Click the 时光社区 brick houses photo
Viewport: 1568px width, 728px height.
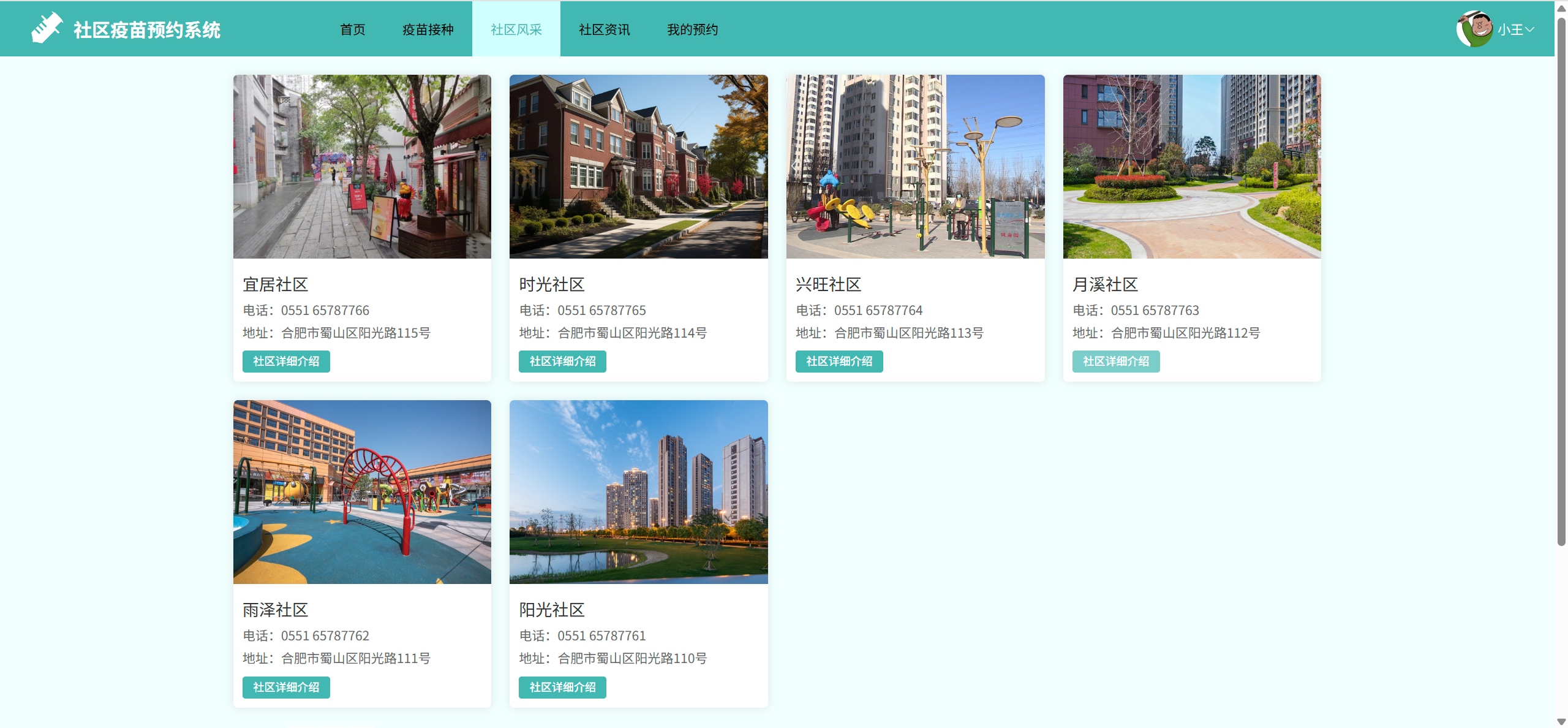[638, 167]
